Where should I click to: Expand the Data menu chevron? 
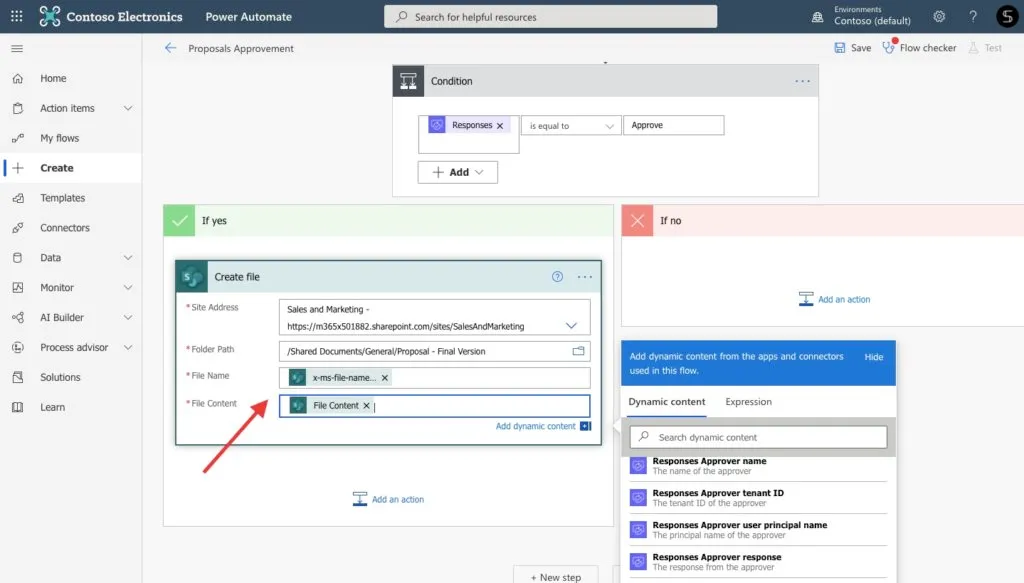128,258
